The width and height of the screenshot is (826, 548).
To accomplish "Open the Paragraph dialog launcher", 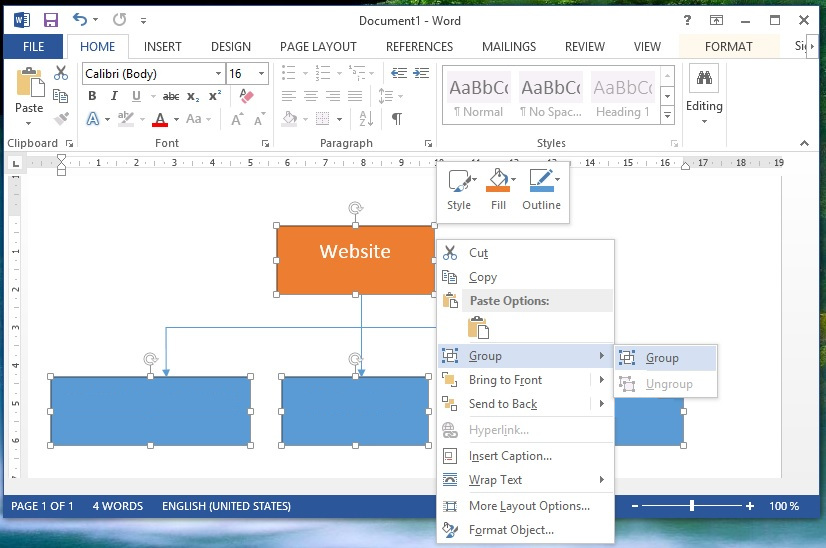I will click(428, 143).
